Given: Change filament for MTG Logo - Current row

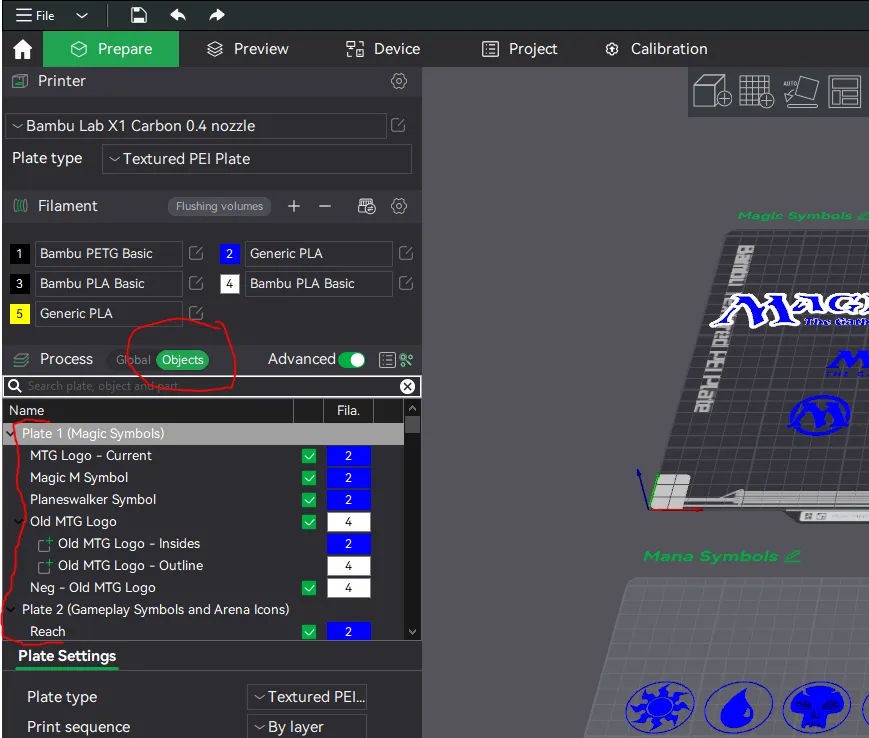Looking at the screenshot, I should pos(349,456).
